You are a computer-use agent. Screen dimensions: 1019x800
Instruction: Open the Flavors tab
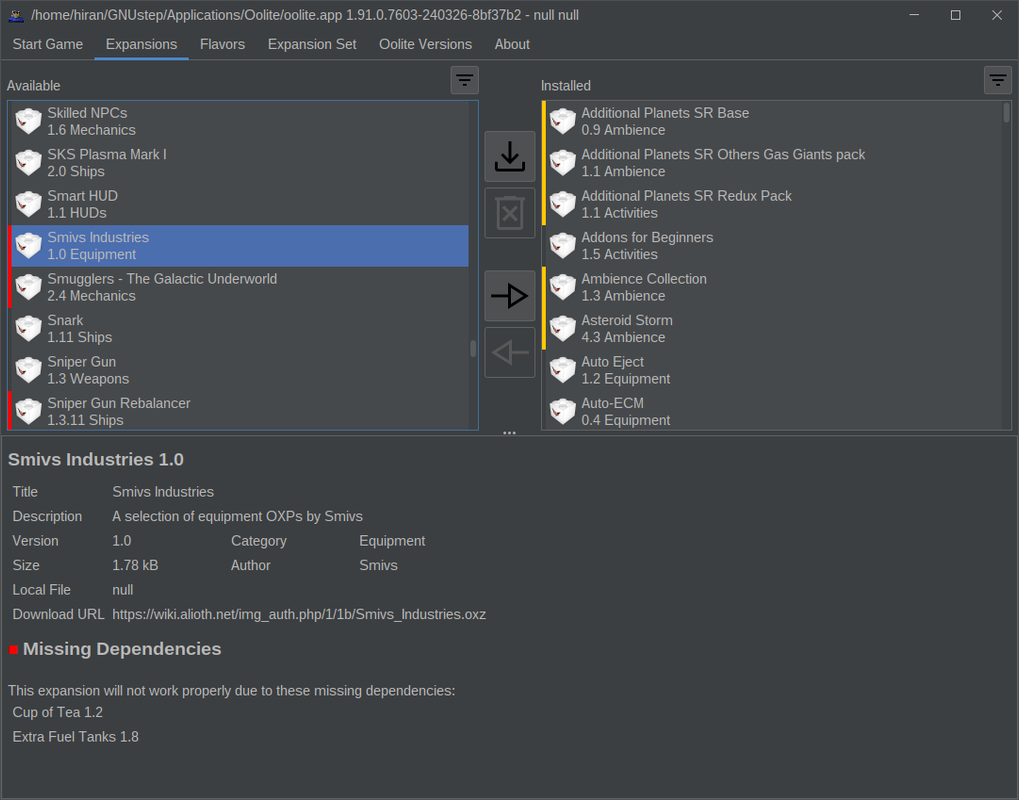(x=222, y=44)
